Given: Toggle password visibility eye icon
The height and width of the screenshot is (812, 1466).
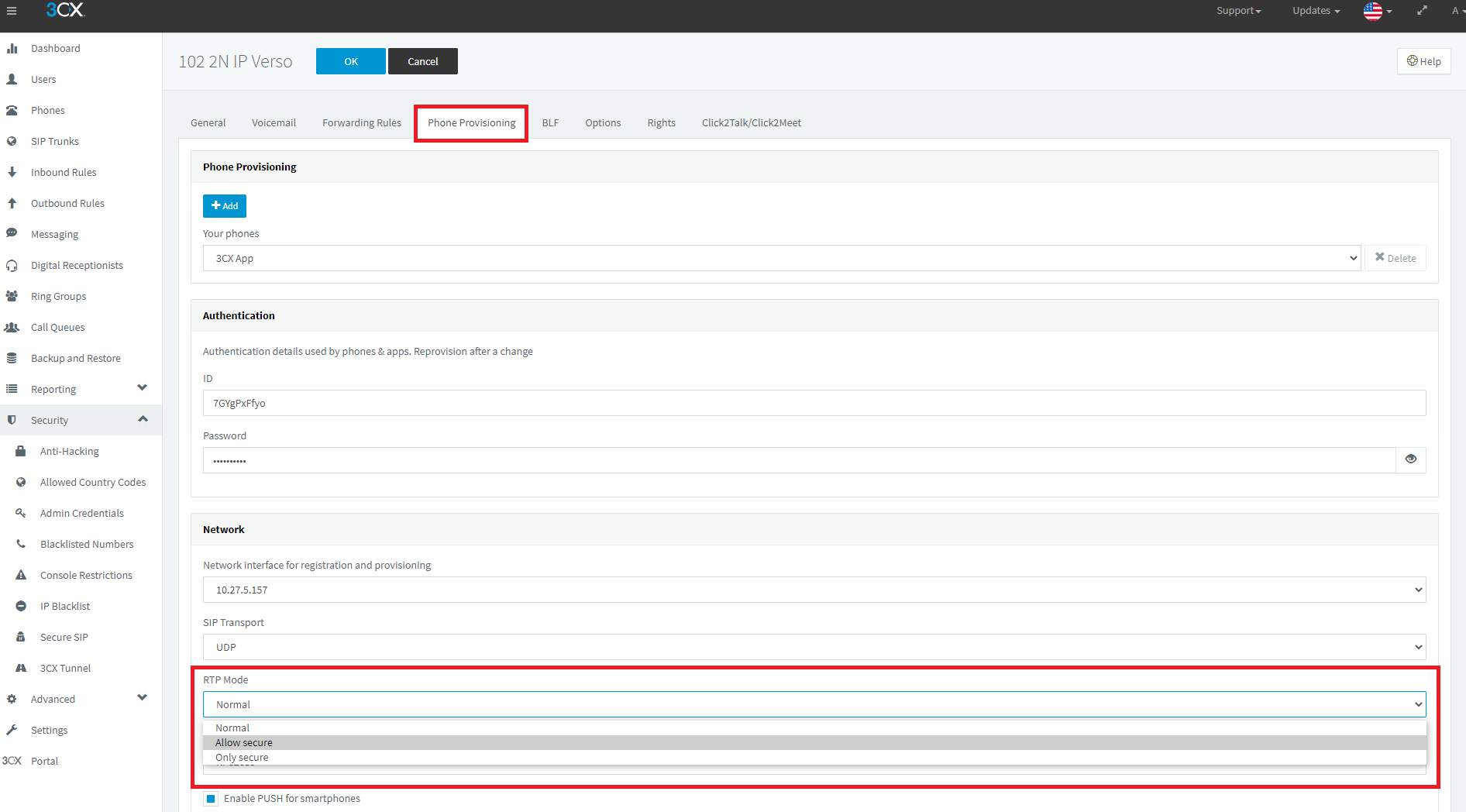Looking at the screenshot, I should [1410, 459].
